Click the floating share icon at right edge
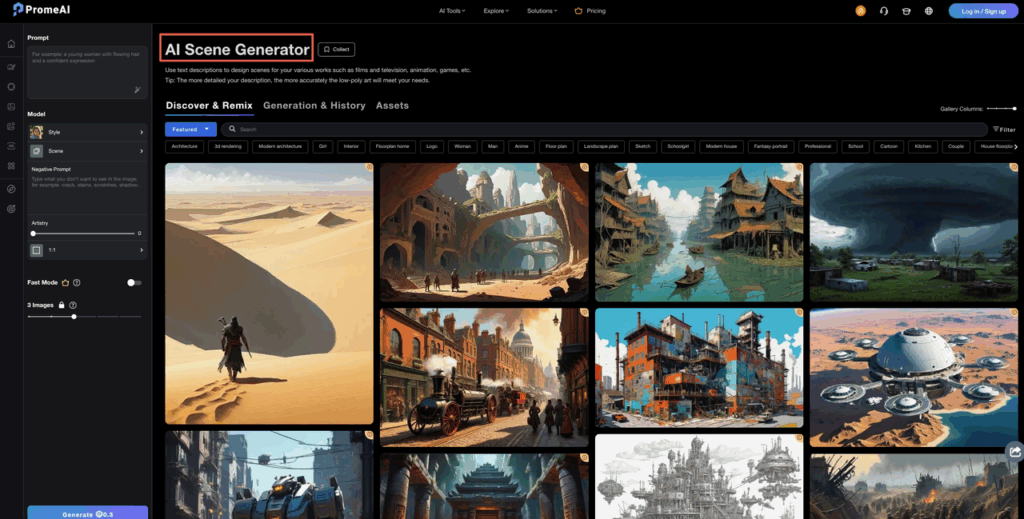The width and height of the screenshot is (1024, 519). point(1014,452)
